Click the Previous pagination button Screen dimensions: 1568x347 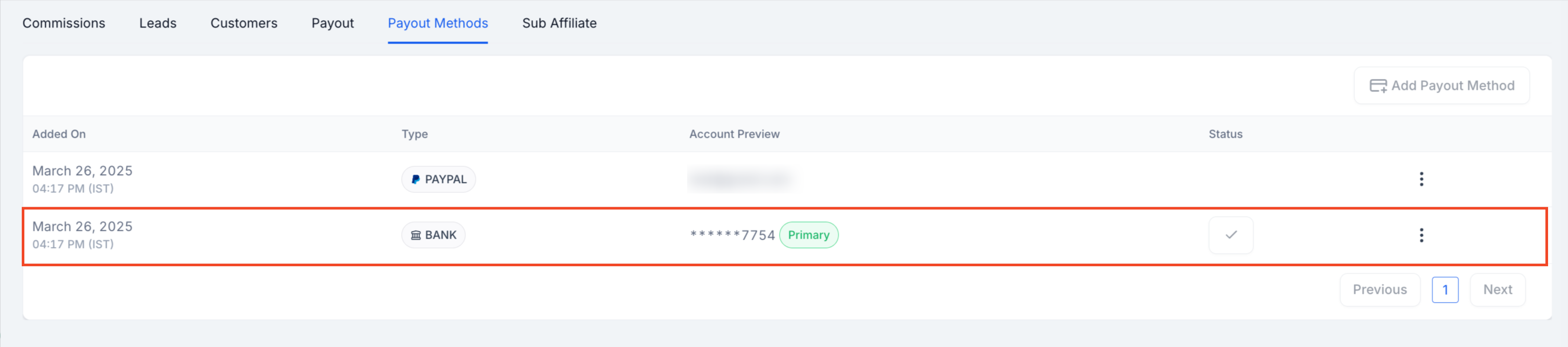(x=1380, y=290)
